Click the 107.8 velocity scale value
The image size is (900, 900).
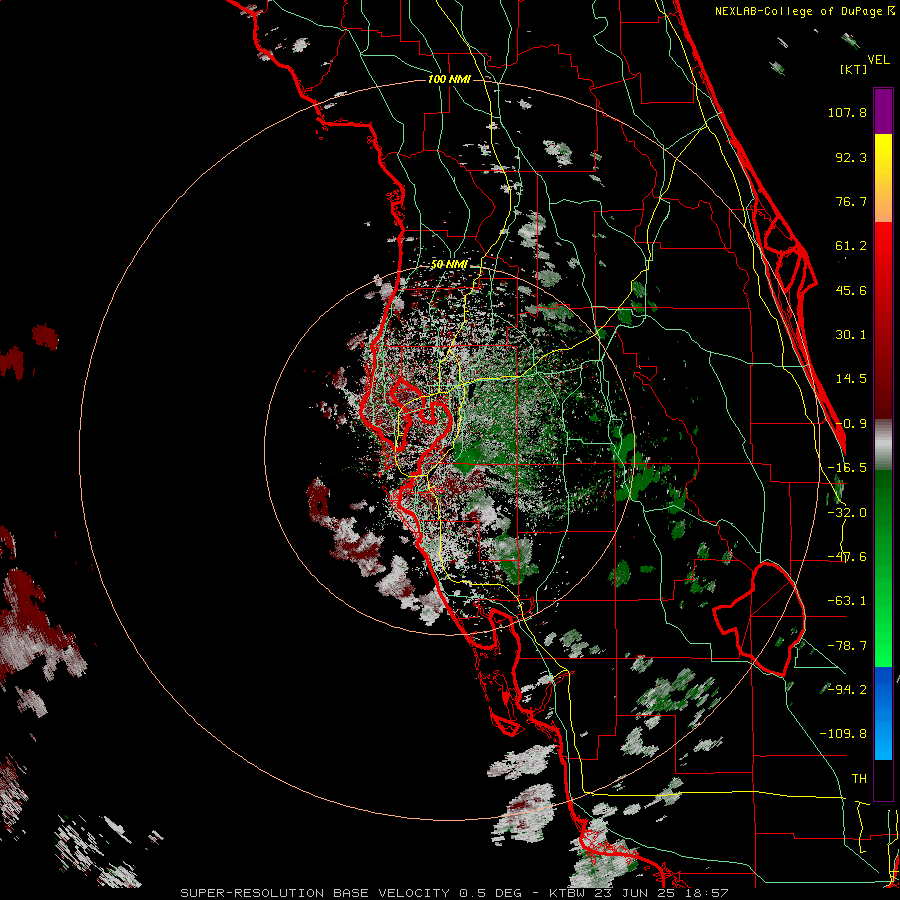[847, 112]
